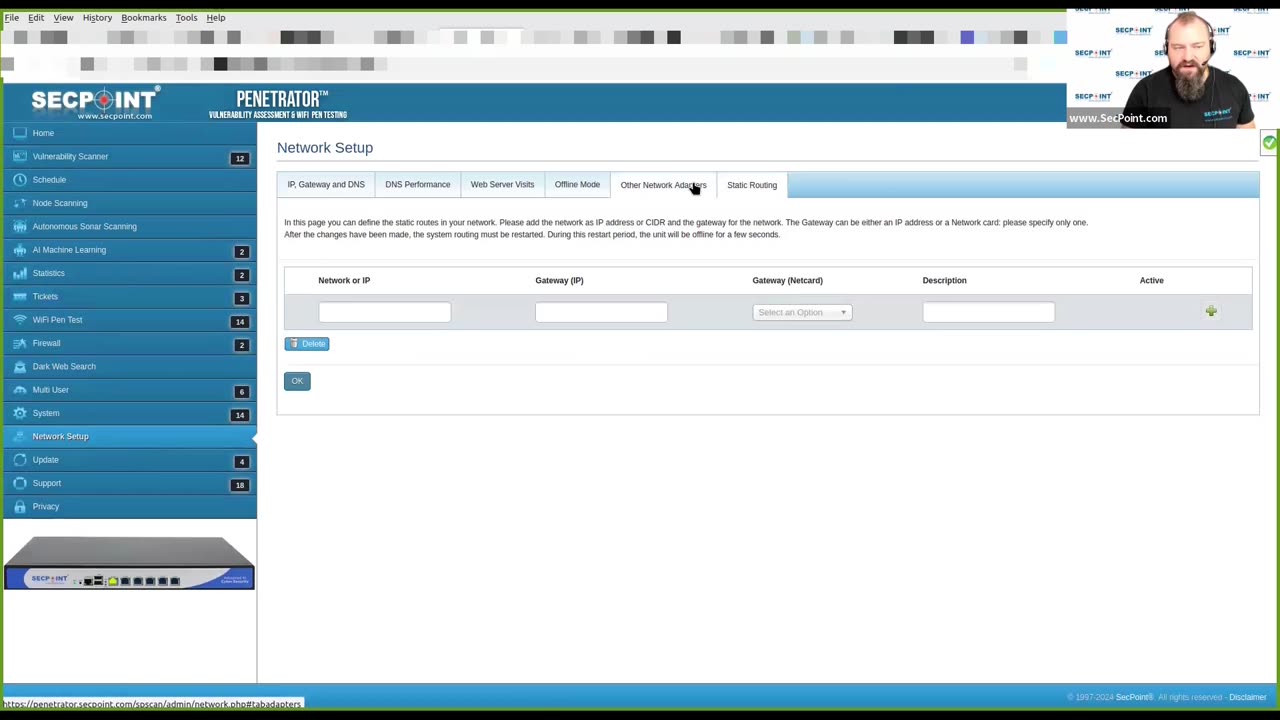Click the Vulnerability Scanner badge 12
Screen dimensions: 1280x720
tap(240, 158)
